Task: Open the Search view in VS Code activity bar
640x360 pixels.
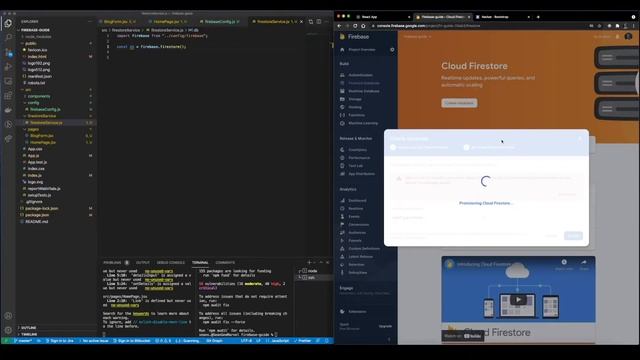Action: [8, 37]
